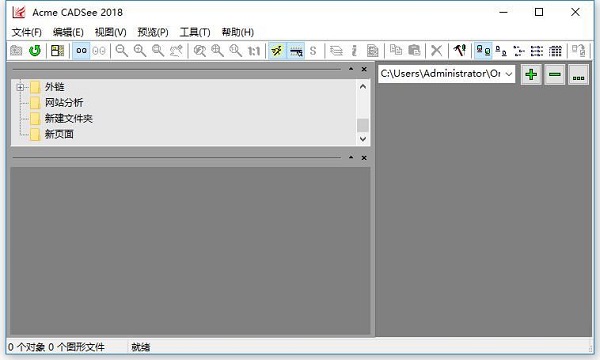Click the green minus remove button
The width and height of the screenshot is (600, 360).
coord(554,74)
